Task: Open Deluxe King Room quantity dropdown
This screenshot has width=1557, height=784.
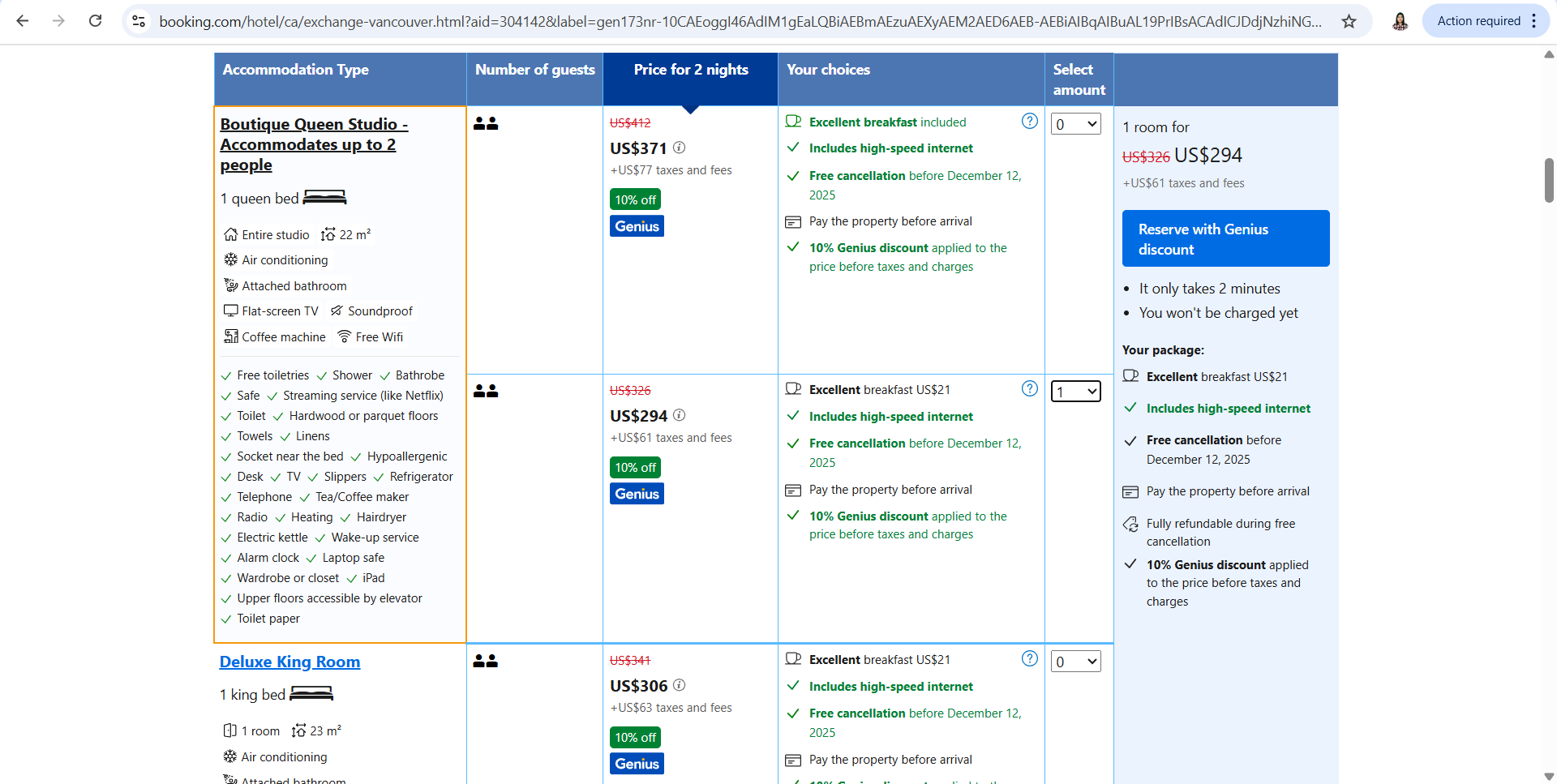Action: (1075, 662)
